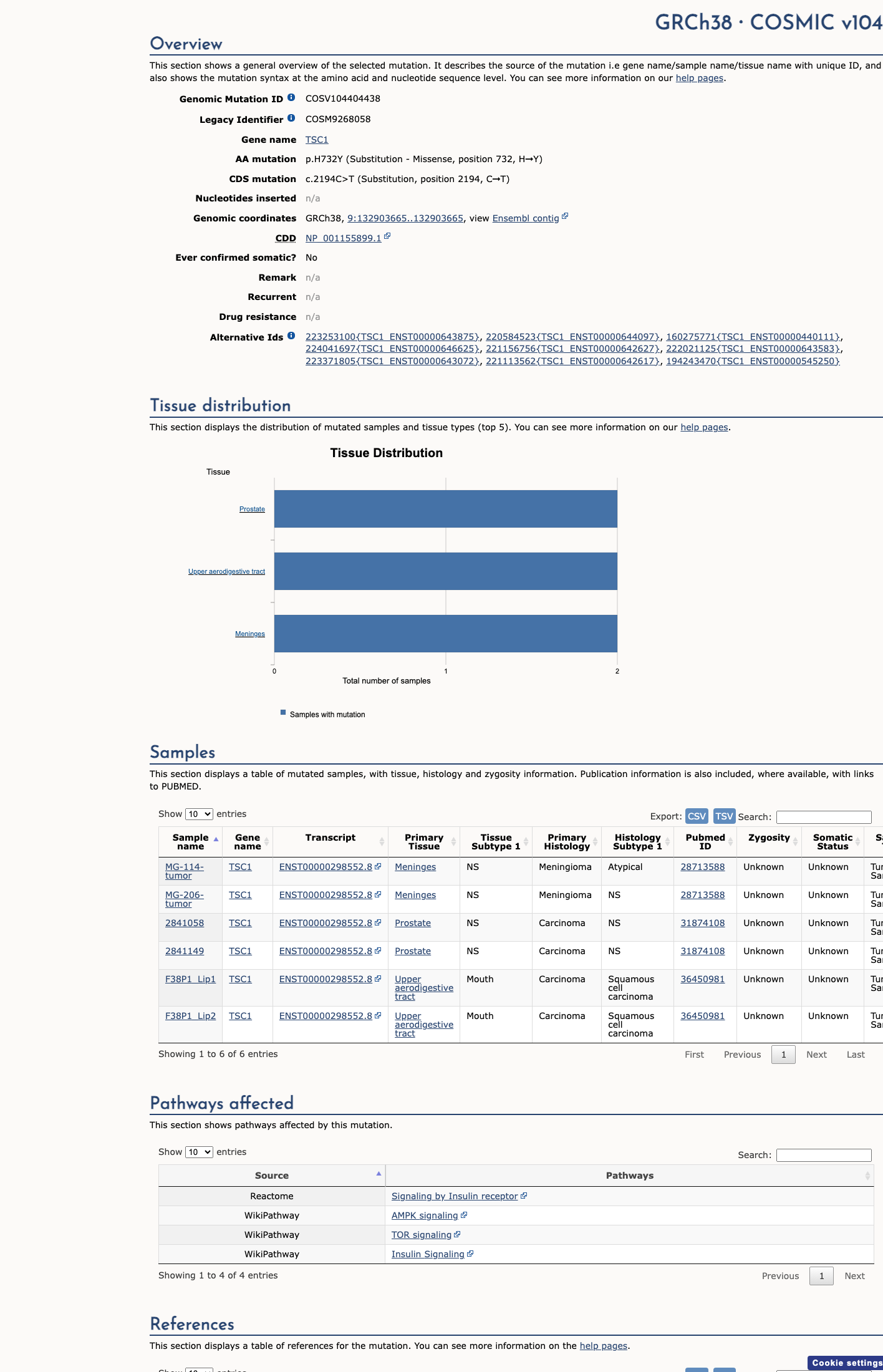Click external link icon after NP_001155899.1

coord(387,236)
